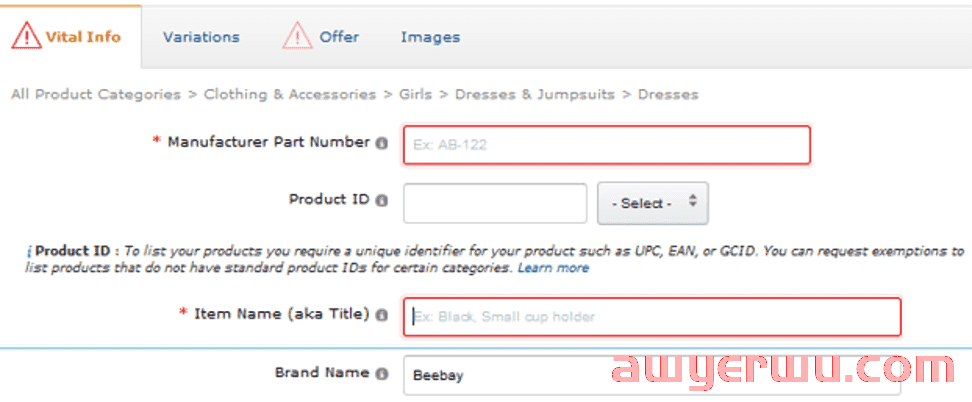Navigate to Girls breadcrumb category
Image resolution: width=972 pixels, height=402 pixels.
[415, 95]
